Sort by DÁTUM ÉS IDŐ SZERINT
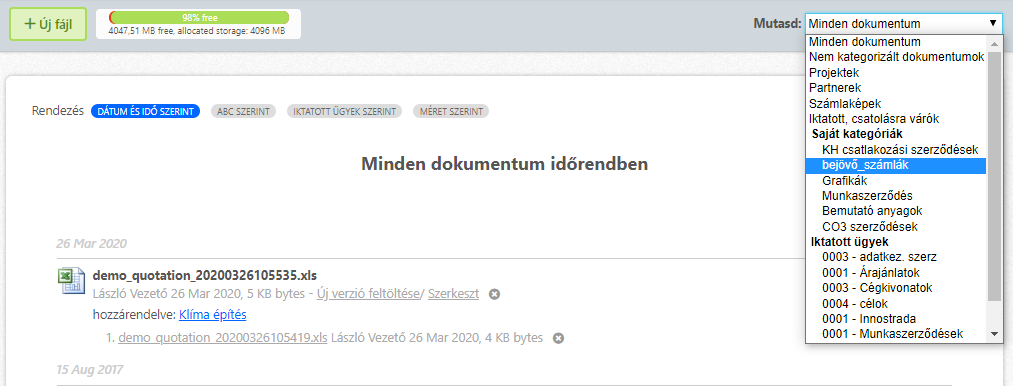Image resolution: width=1013 pixels, height=386 pixels. [x=145, y=111]
